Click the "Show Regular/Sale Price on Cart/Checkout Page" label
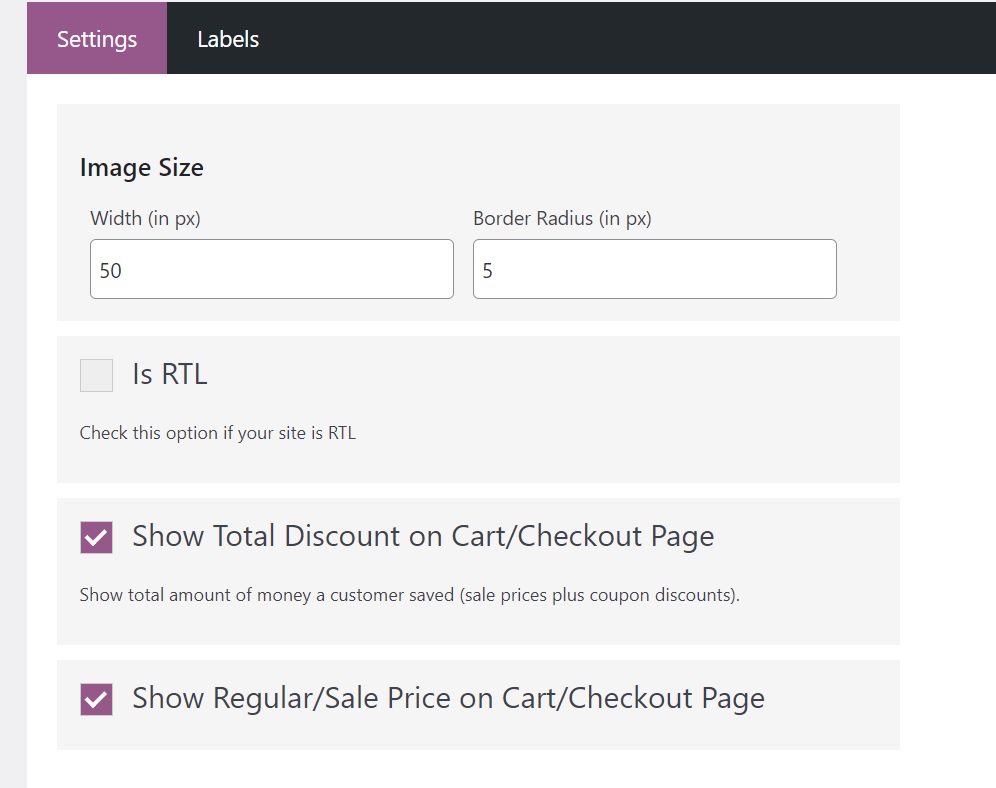996x788 pixels. coord(448,697)
